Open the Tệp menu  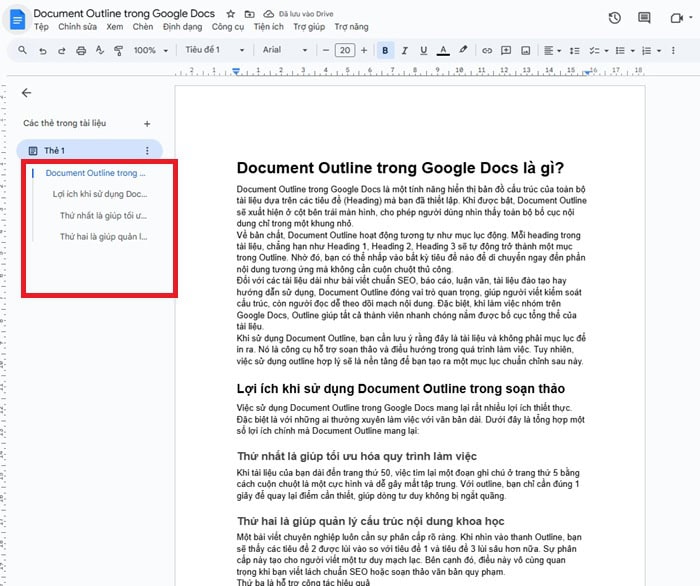[x=41, y=27]
